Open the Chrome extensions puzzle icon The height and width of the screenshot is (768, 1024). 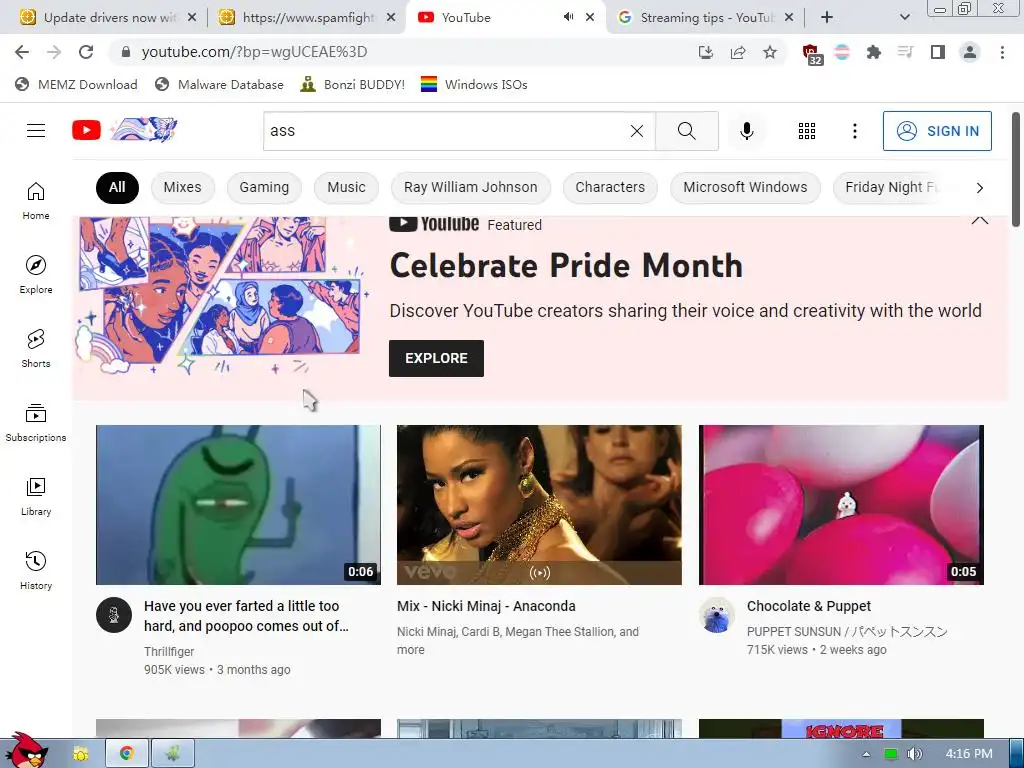coord(873,52)
